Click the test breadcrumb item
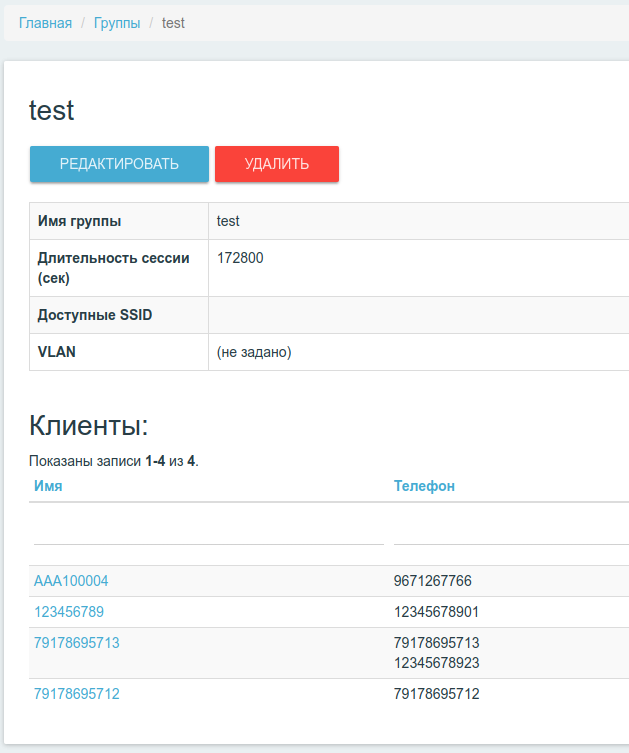629x753 pixels. [x=173, y=23]
